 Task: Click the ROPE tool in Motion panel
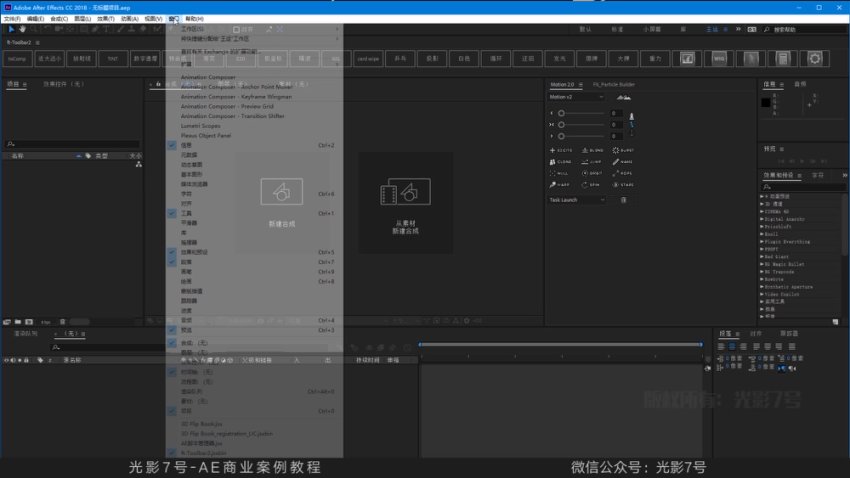pyautogui.click(x=623, y=173)
